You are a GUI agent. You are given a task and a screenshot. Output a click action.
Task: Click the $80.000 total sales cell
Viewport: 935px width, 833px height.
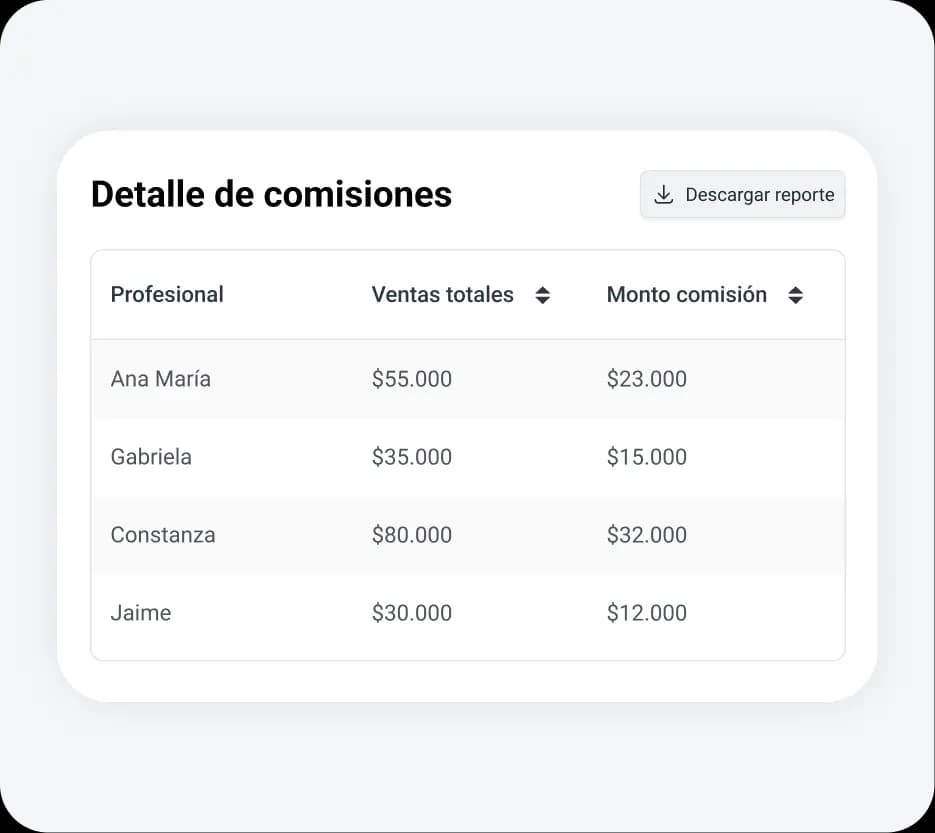coord(412,535)
